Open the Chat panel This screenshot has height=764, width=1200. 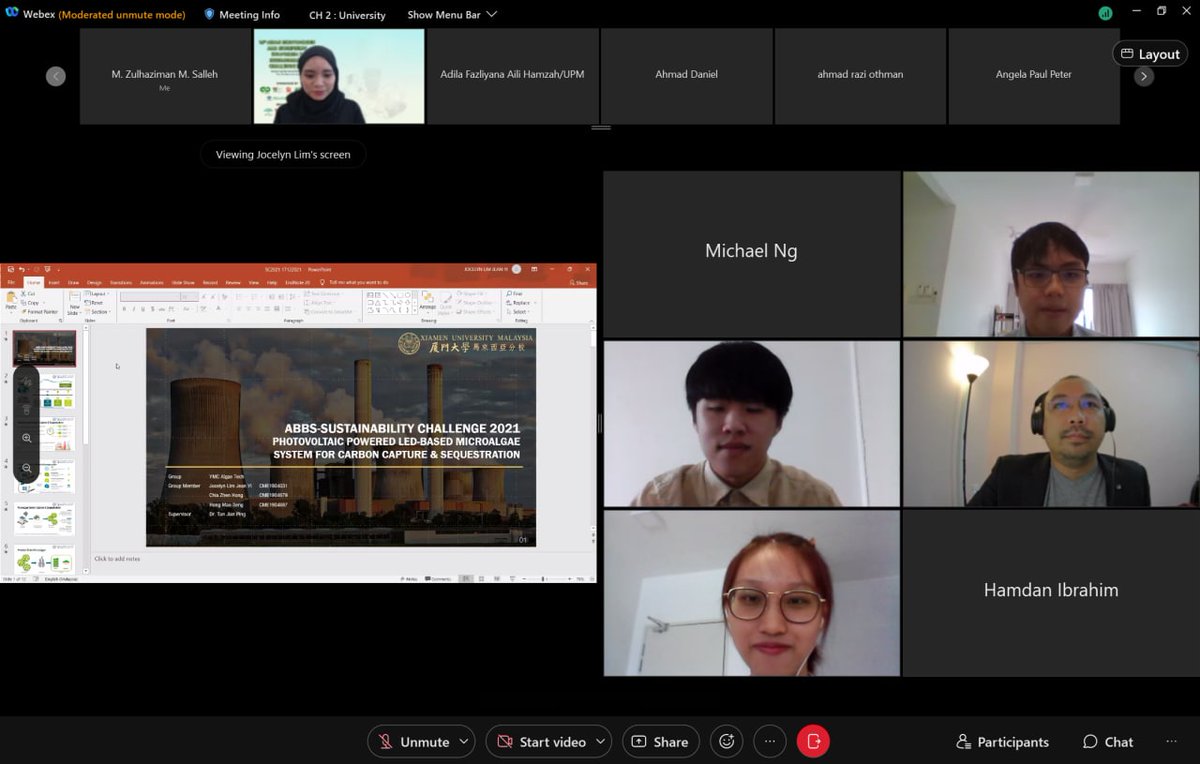[x=1108, y=741]
